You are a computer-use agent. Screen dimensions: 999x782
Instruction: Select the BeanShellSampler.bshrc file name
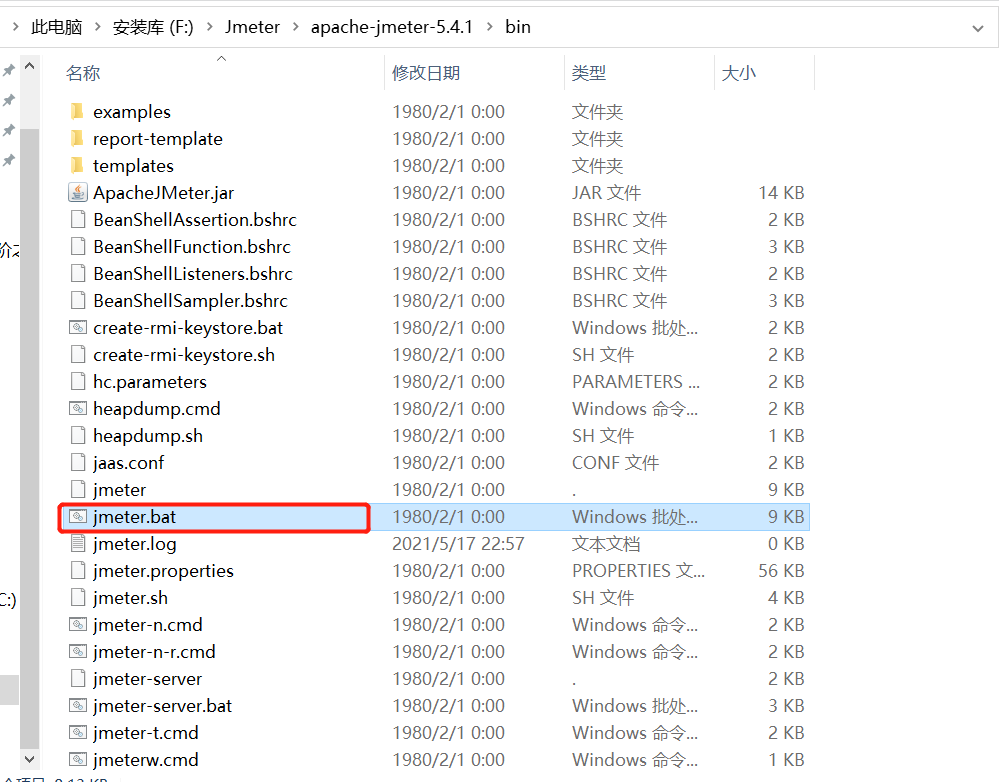coord(190,300)
